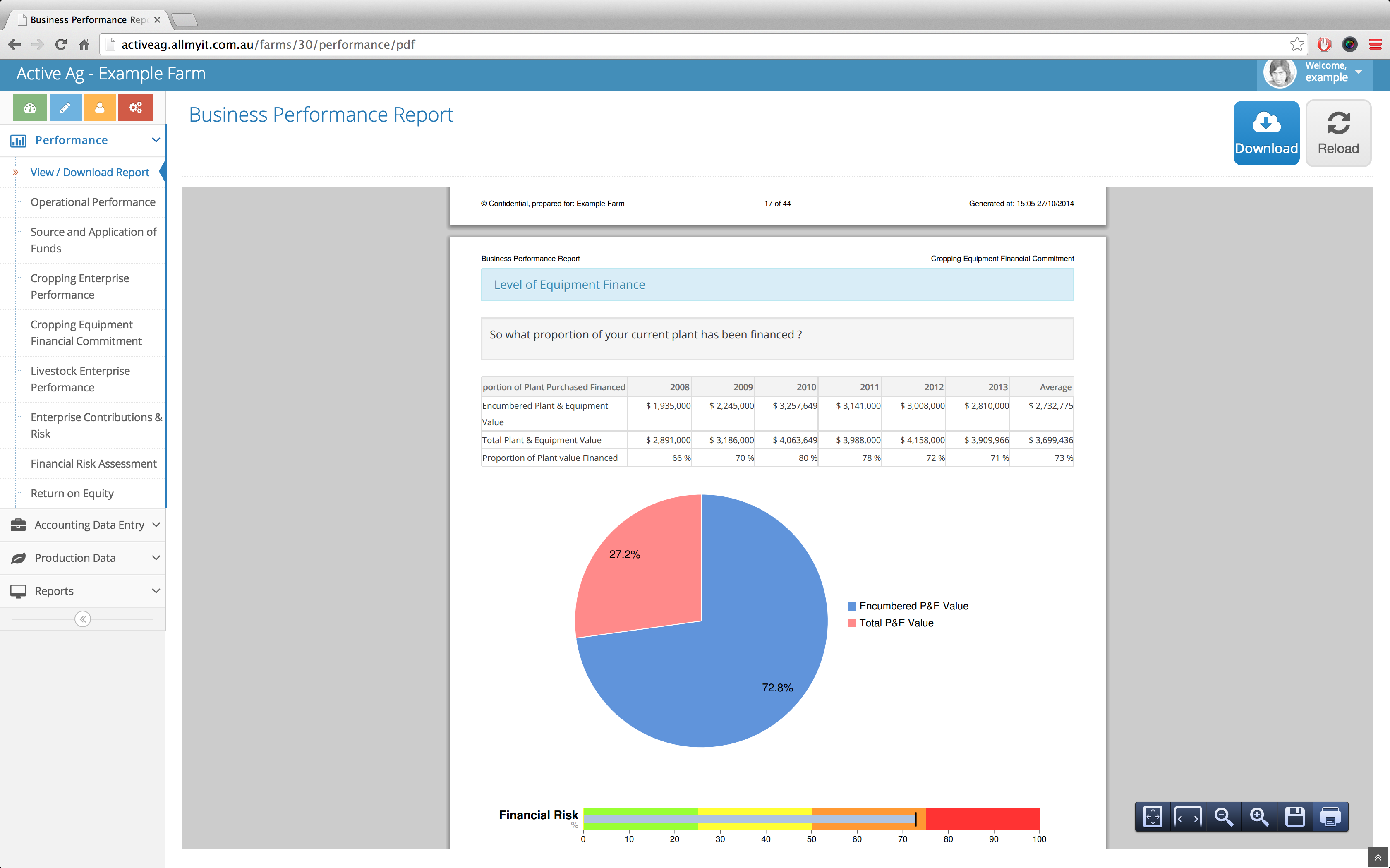Click the 2013 Proportion financed 71 % cell
Viewport: 1390px width, 868px height.
click(978, 458)
